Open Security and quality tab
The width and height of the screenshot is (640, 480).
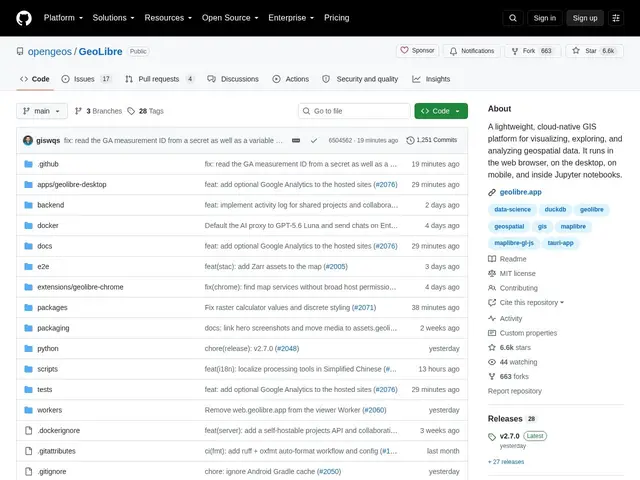360,79
